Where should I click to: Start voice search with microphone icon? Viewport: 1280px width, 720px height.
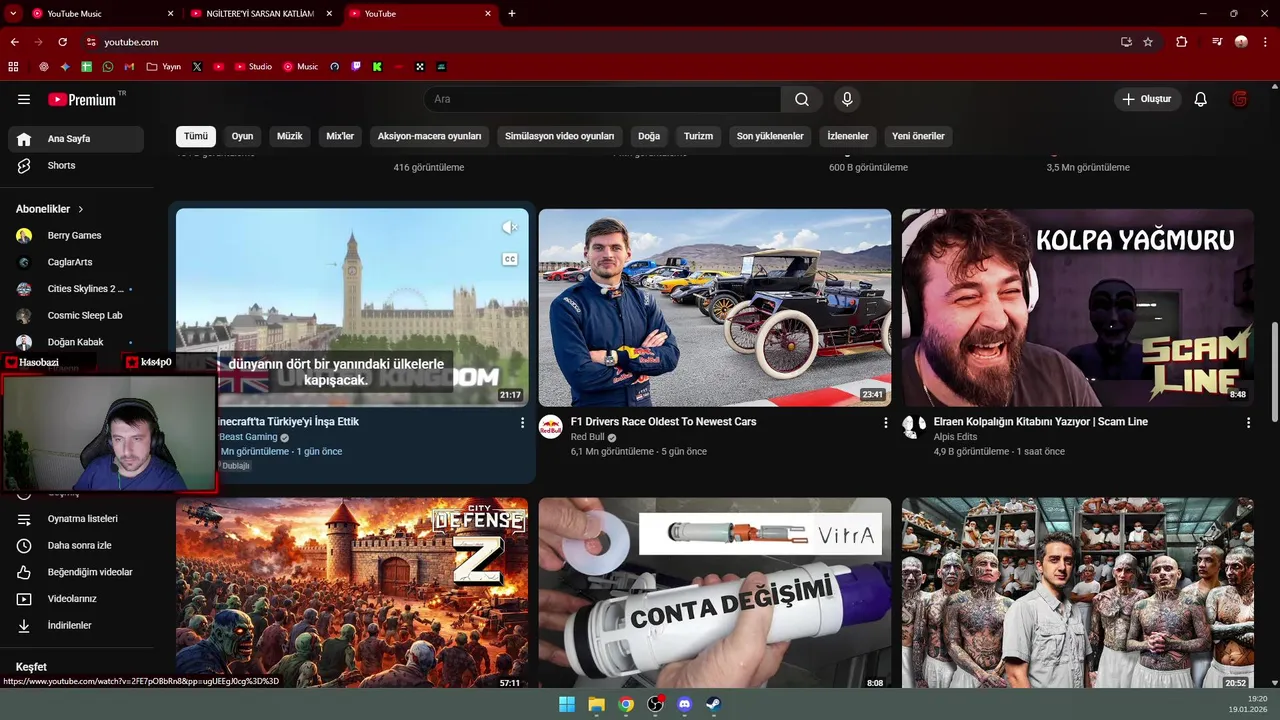click(847, 99)
